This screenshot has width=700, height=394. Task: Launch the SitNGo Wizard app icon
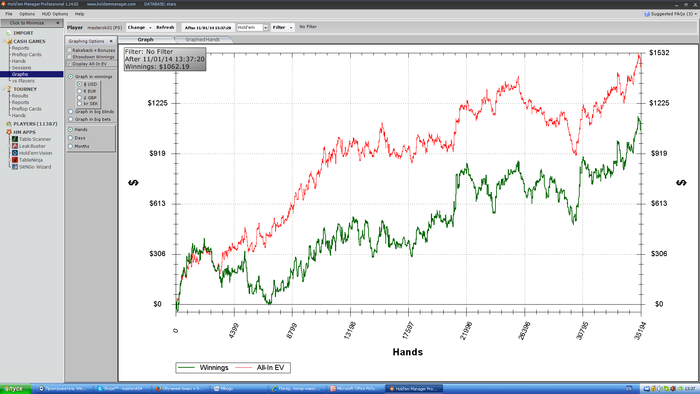tap(15, 167)
